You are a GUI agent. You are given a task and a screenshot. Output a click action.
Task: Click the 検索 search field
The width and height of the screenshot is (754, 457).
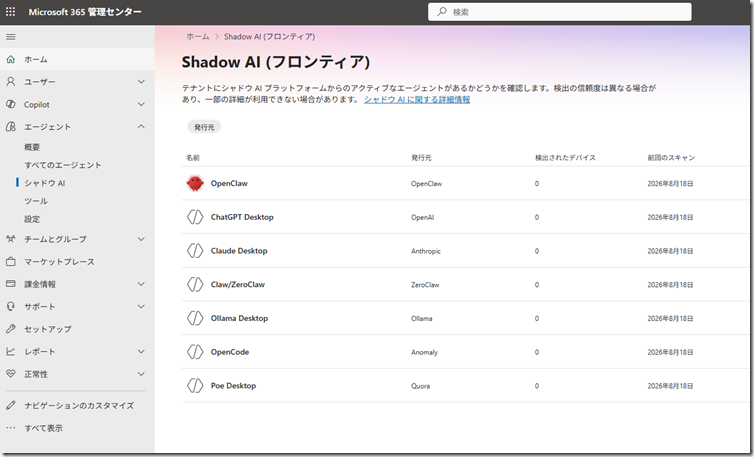point(560,12)
